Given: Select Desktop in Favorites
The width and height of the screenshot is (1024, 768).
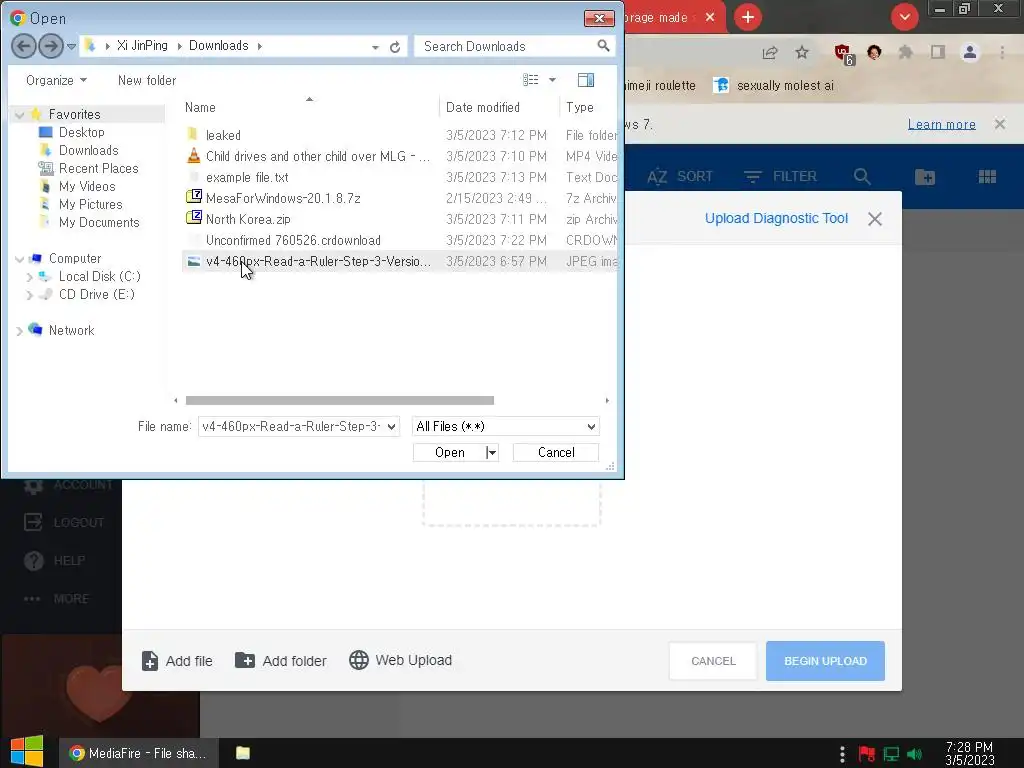Looking at the screenshot, I should (x=82, y=132).
